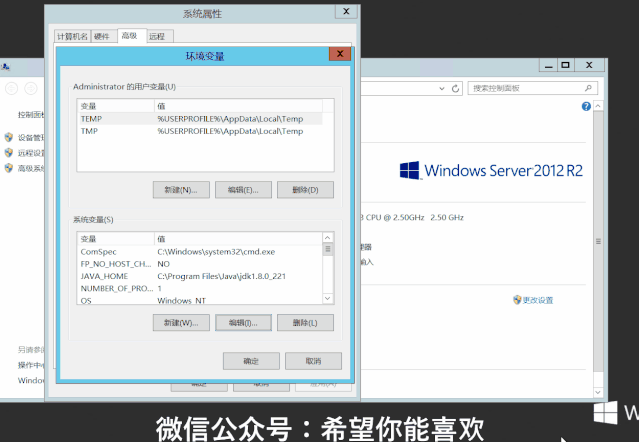This screenshot has height=442, width=639.
Task: Click system variables list scrollbar thumb
Action: [x=328, y=249]
